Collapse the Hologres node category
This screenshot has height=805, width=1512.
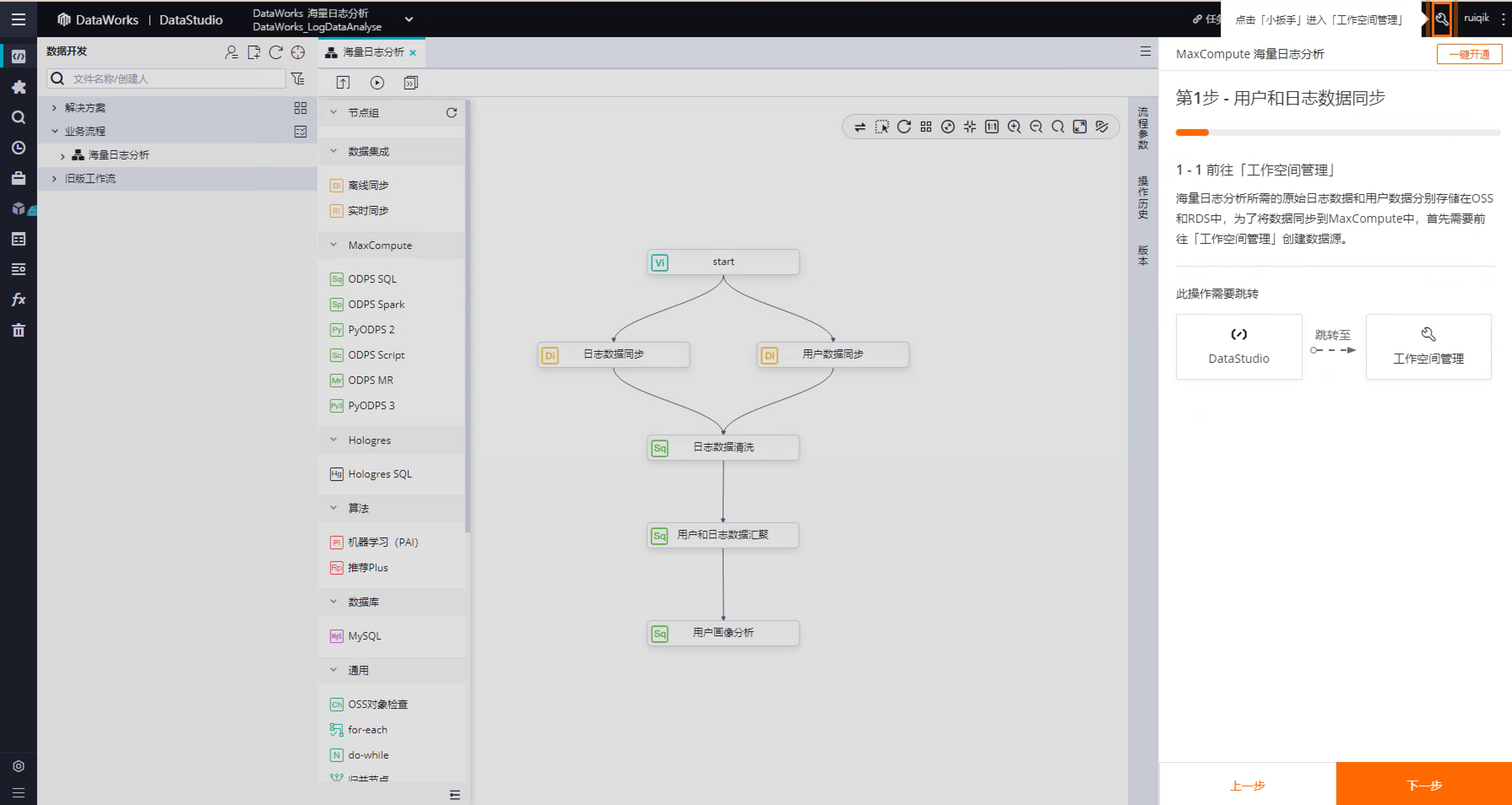333,440
